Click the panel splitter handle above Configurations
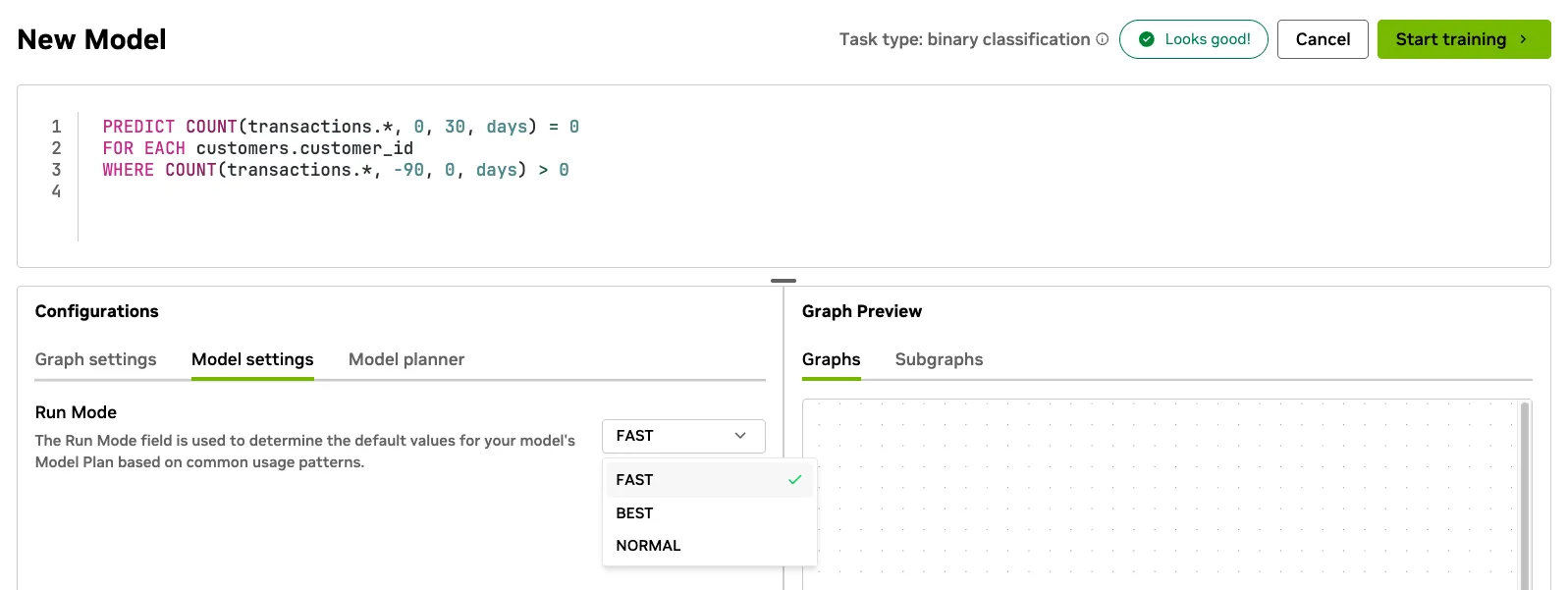The image size is (1568, 590). point(784,281)
